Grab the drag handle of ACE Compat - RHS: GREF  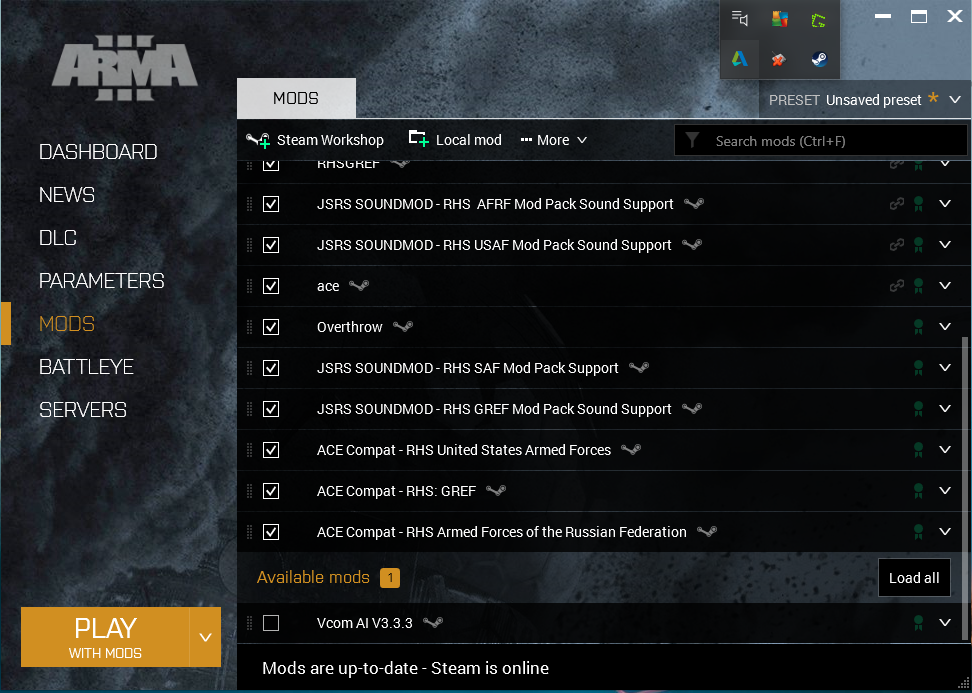click(x=250, y=491)
